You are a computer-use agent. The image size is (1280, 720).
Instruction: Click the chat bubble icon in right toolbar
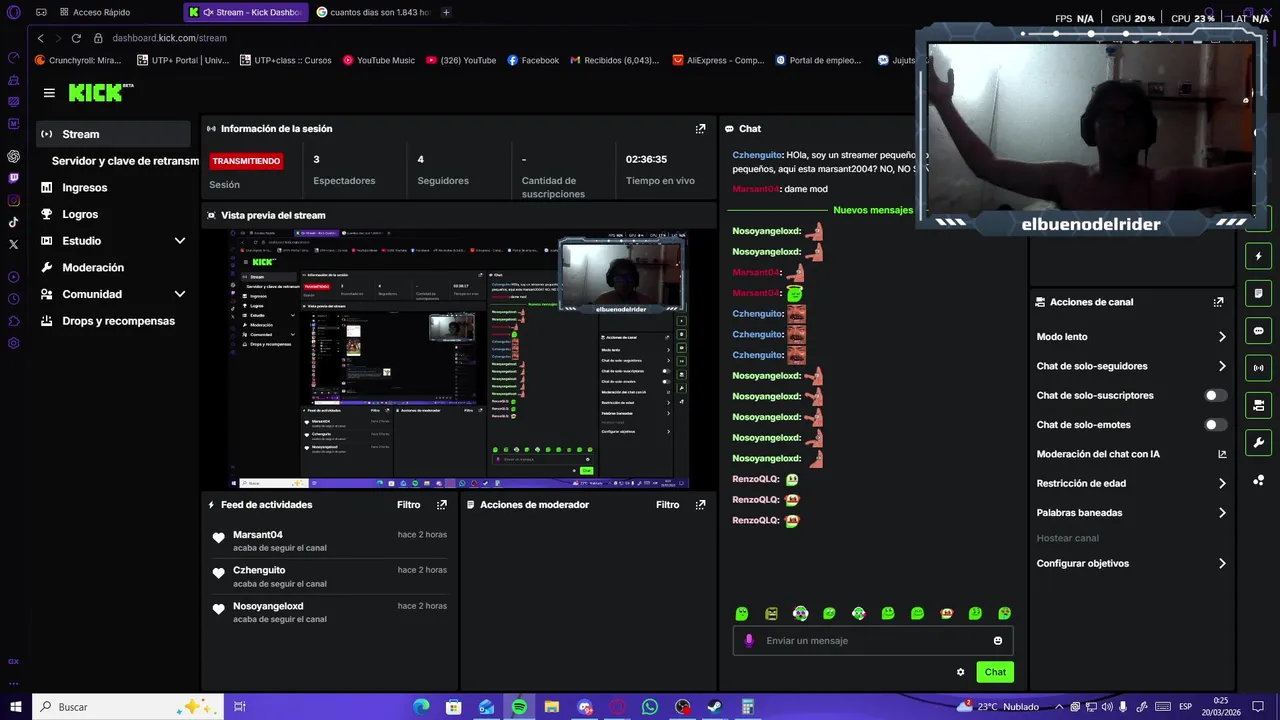click(x=1258, y=331)
